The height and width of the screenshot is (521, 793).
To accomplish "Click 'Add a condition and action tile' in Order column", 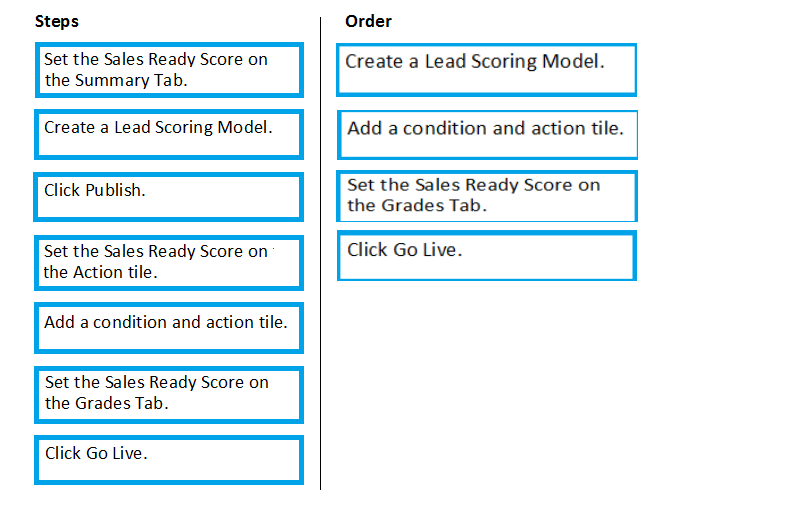I will (x=487, y=135).
